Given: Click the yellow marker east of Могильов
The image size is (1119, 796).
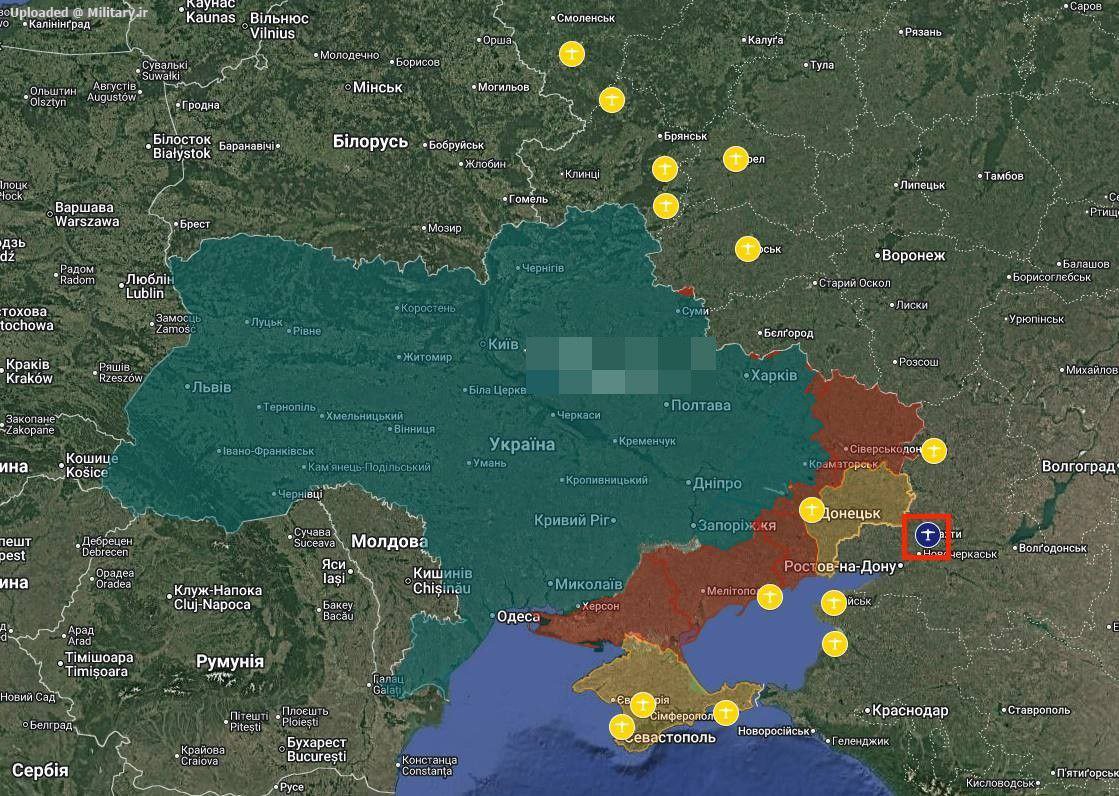Looking at the screenshot, I should coord(612,100).
